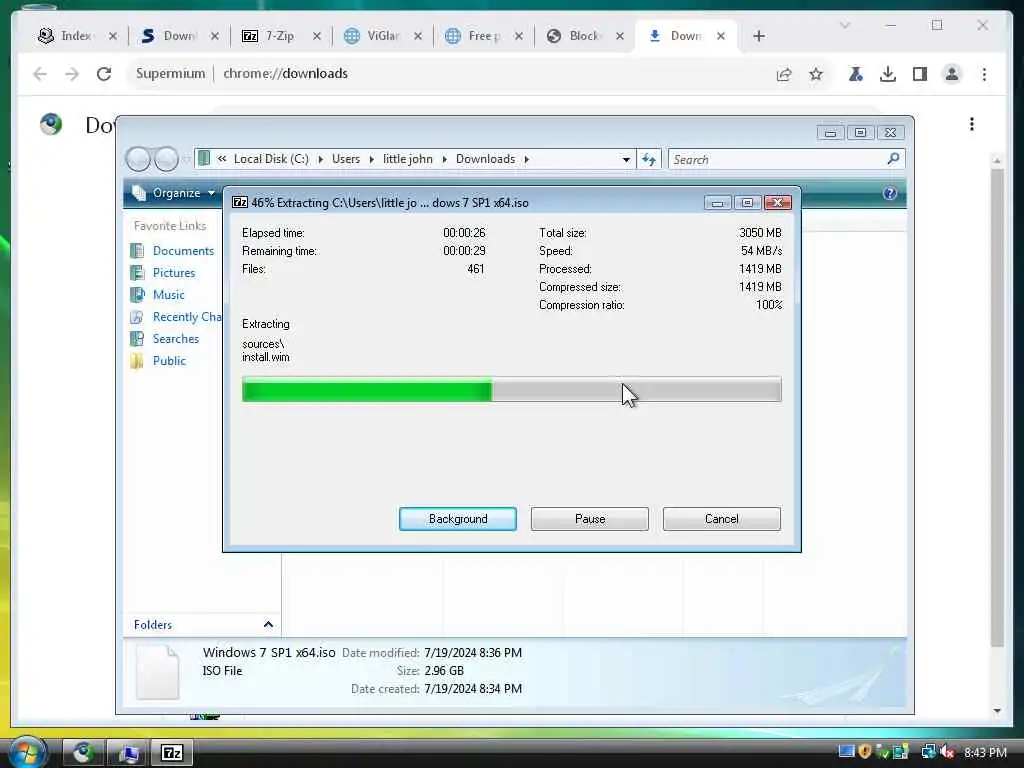Click browser forward arrow
Viewport: 1024px width, 768px height.
coord(72,74)
